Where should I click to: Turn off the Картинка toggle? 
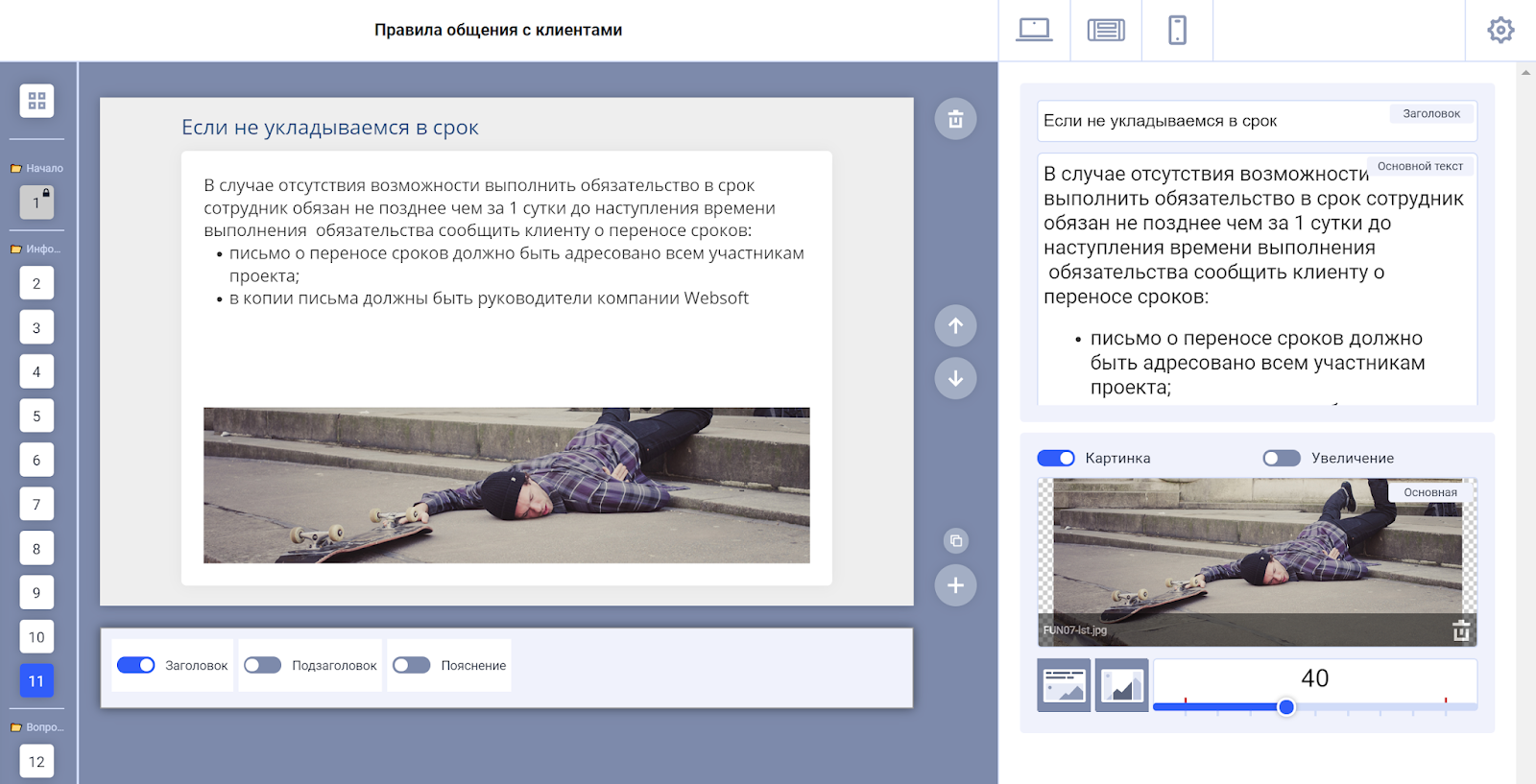(x=1056, y=458)
